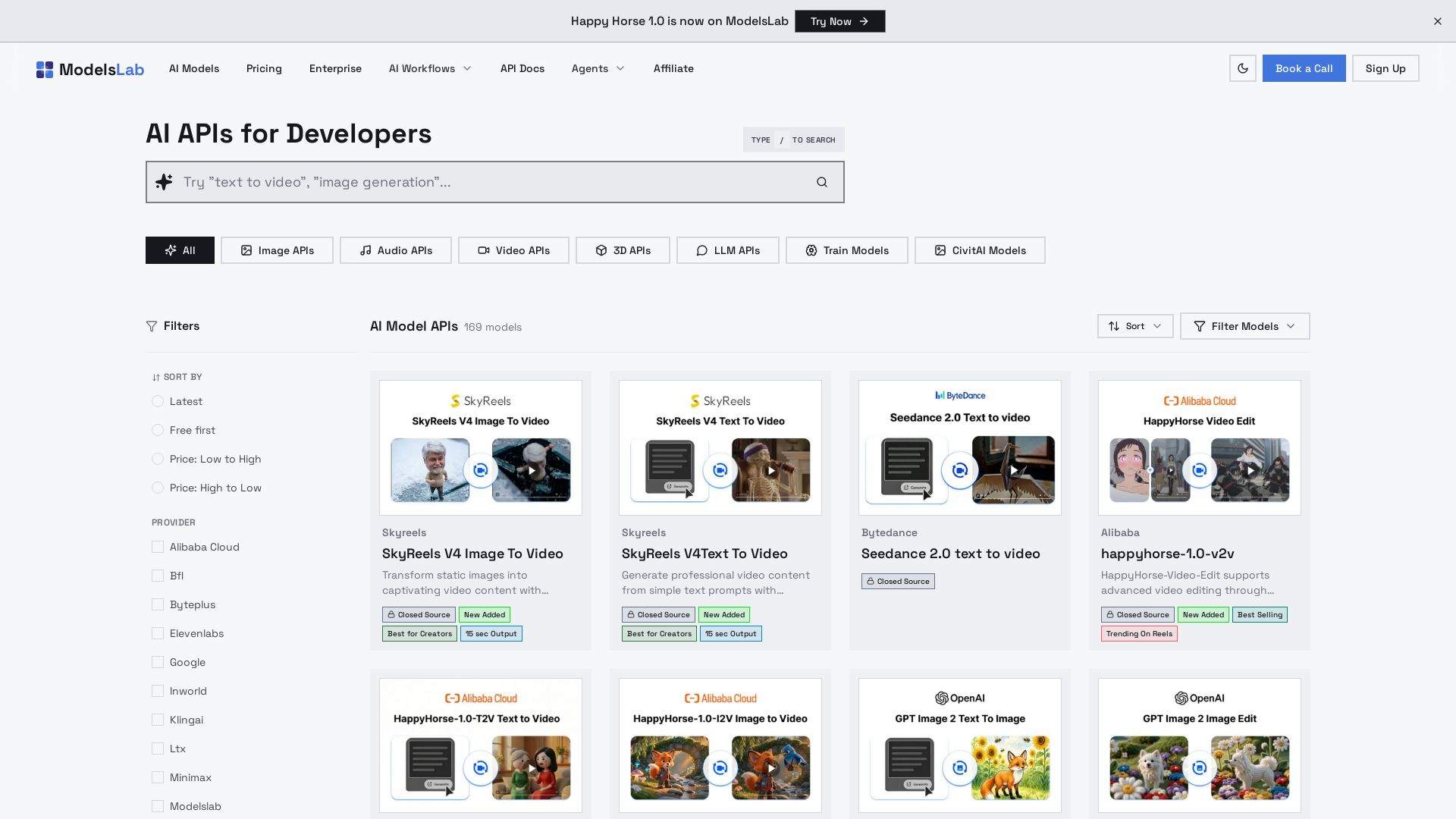Click OpenAI logo on GPT Image 2 Text To Image
This screenshot has height=819, width=1456.
960,698
